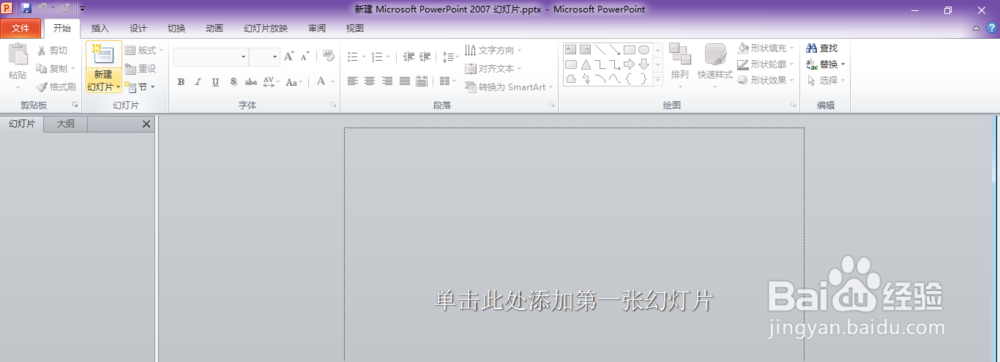Screen dimensions: 1000x362
Task: Select the right arrow shape in the gallery
Action: [x=629, y=64]
